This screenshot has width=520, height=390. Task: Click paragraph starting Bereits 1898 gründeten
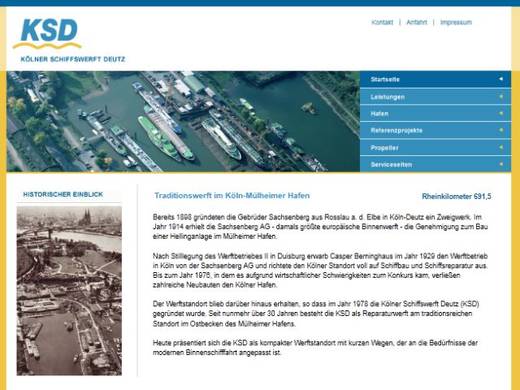click(321, 227)
